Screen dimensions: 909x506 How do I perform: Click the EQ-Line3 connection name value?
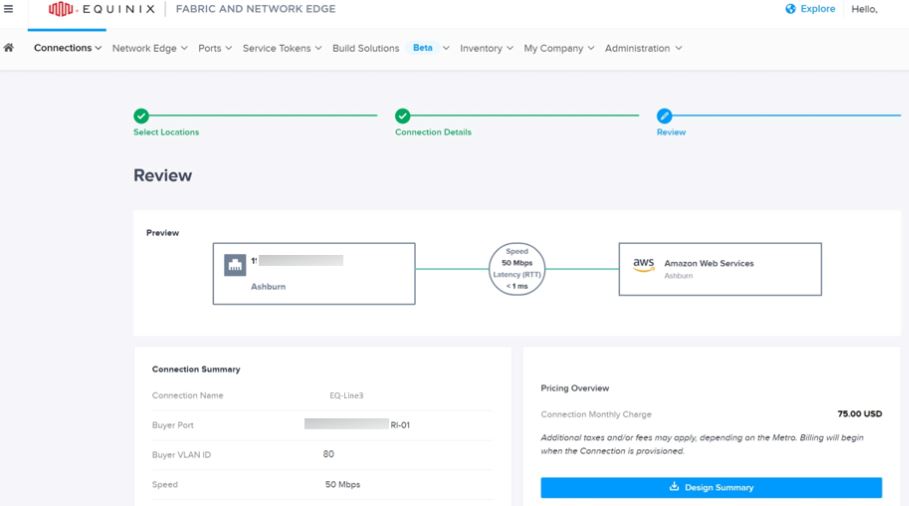click(346, 395)
